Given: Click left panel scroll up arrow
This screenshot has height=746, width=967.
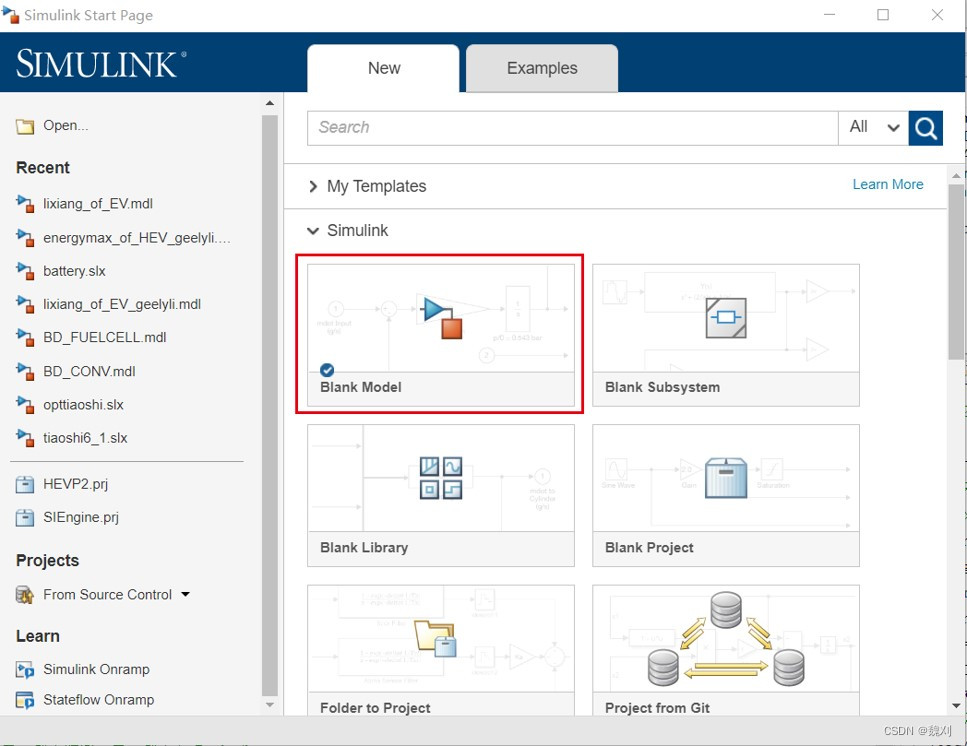Looking at the screenshot, I should pyautogui.click(x=270, y=103).
